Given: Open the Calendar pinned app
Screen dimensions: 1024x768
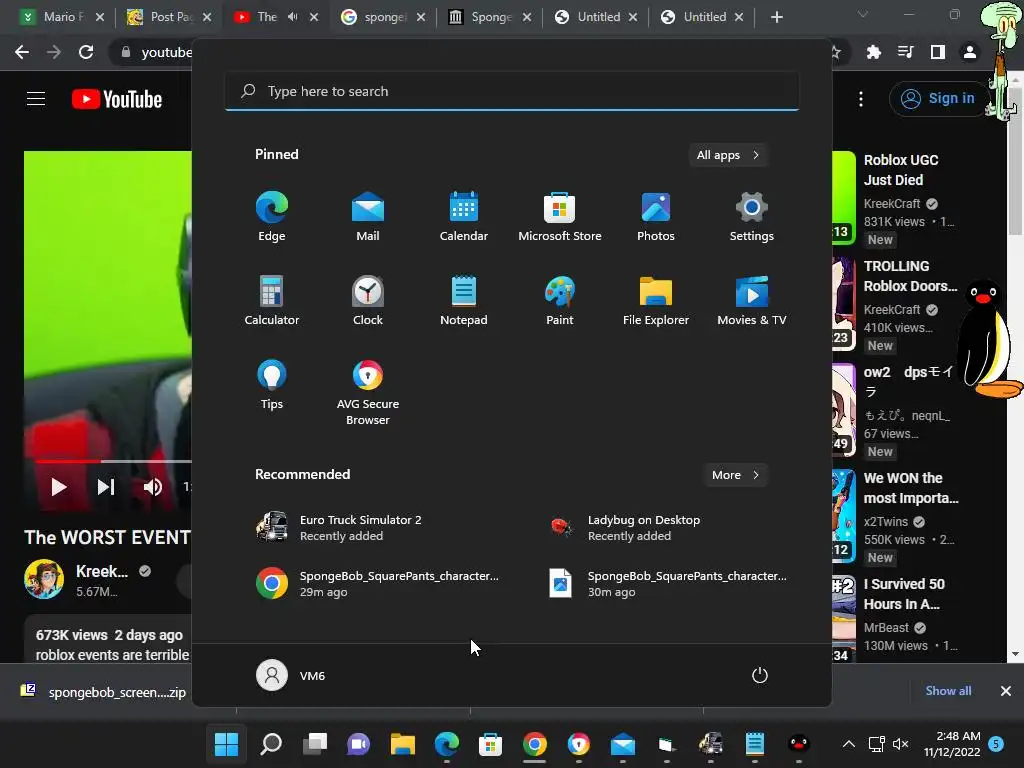Looking at the screenshot, I should tap(464, 217).
